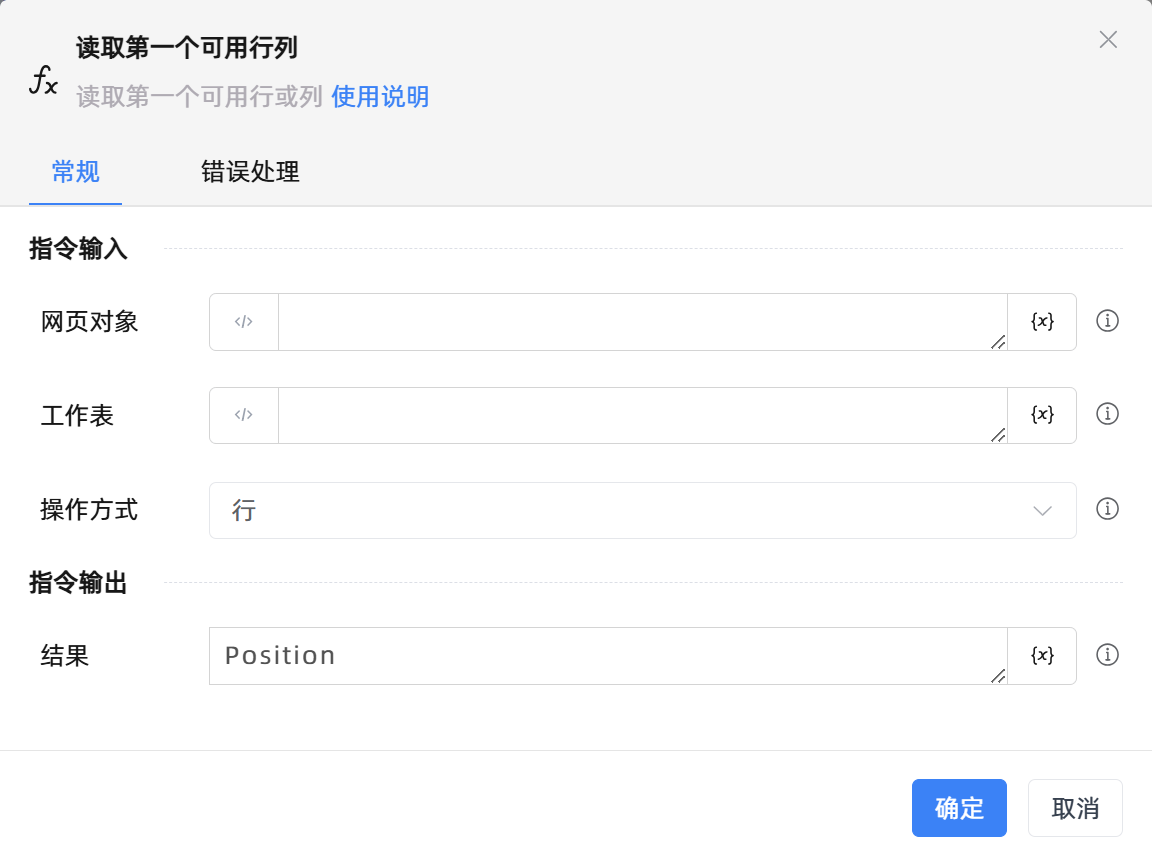Expand the 操作方式 dropdown showing 行
The image size is (1152, 866).
click(x=642, y=511)
